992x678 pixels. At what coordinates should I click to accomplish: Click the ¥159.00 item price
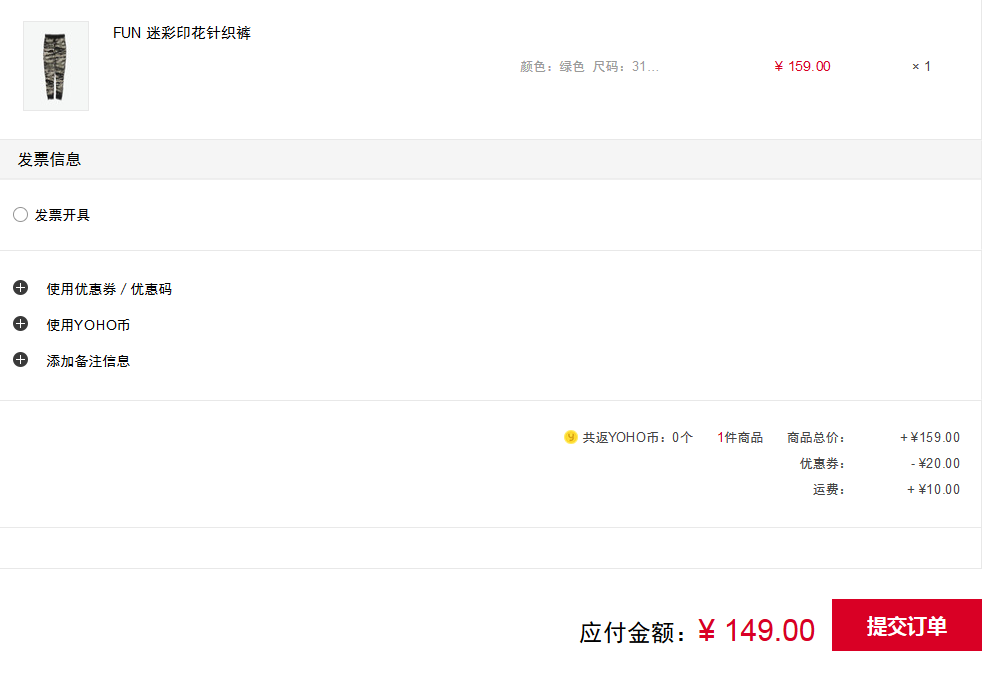(x=802, y=66)
